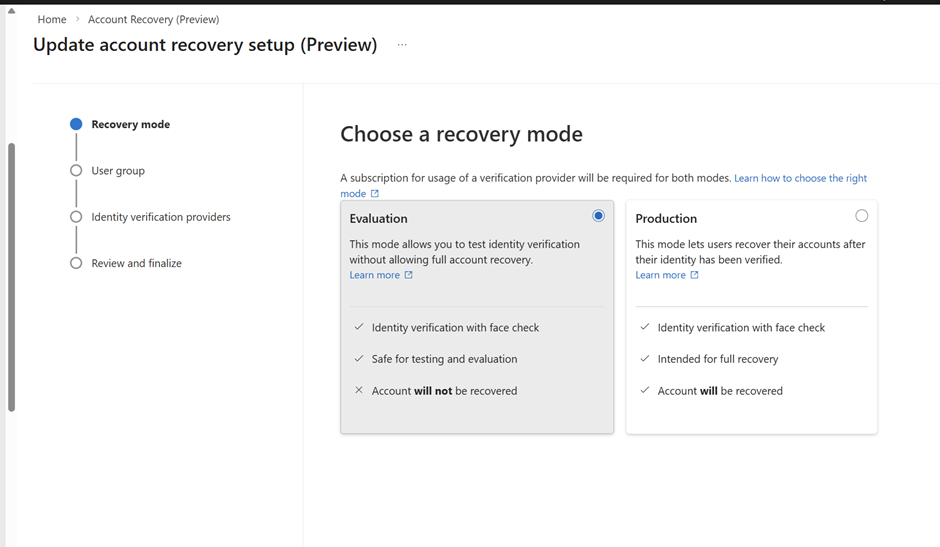
Task: Select the Production radio button
Action: pyautogui.click(x=861, y=216)
